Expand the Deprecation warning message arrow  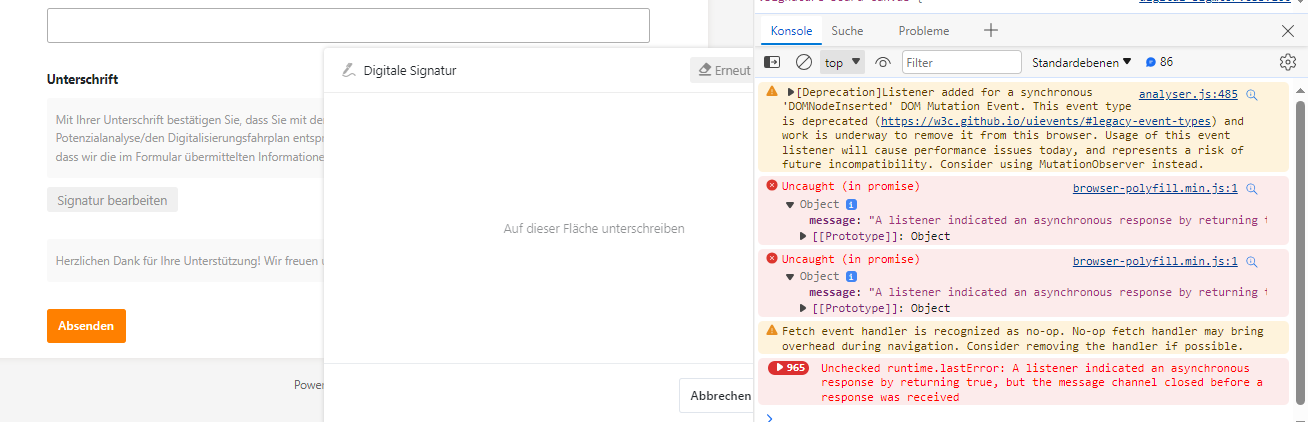[x=791, y=93]
